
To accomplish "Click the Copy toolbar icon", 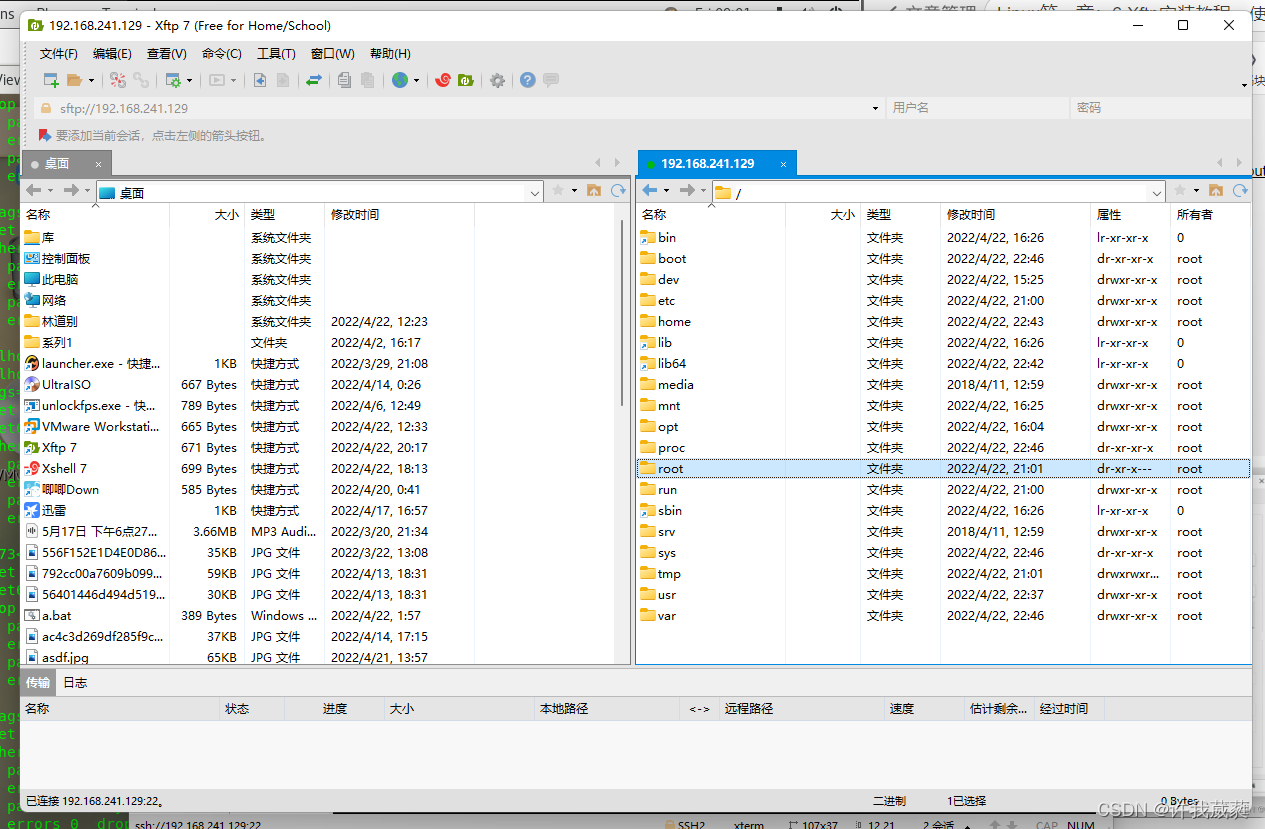I will coord(344,80).
